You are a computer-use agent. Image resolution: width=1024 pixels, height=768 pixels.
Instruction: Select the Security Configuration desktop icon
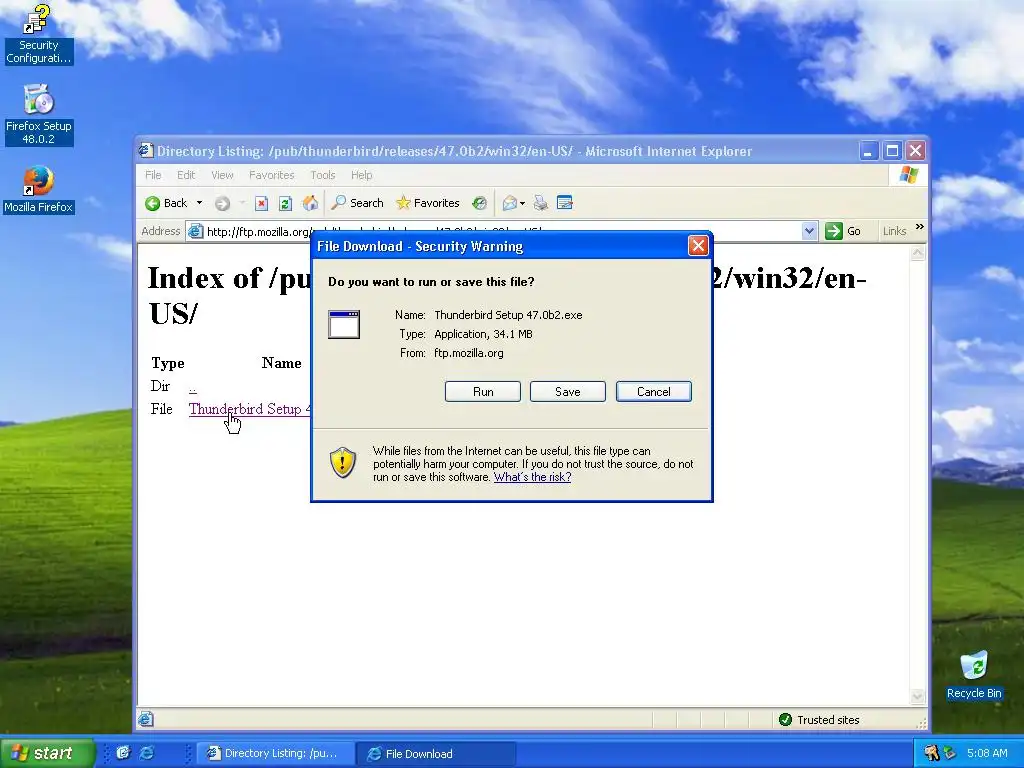click(x=39, y=34)
